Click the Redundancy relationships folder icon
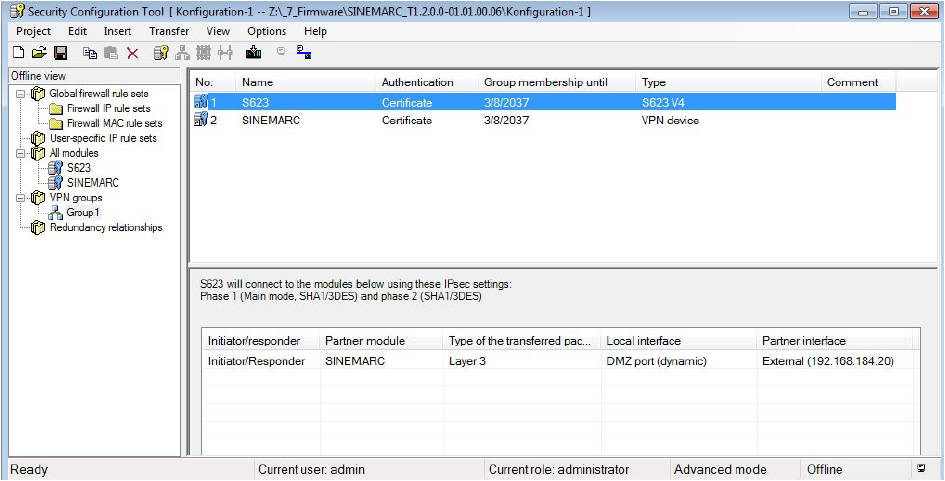945x481 pixels. (x=39, y=228)
